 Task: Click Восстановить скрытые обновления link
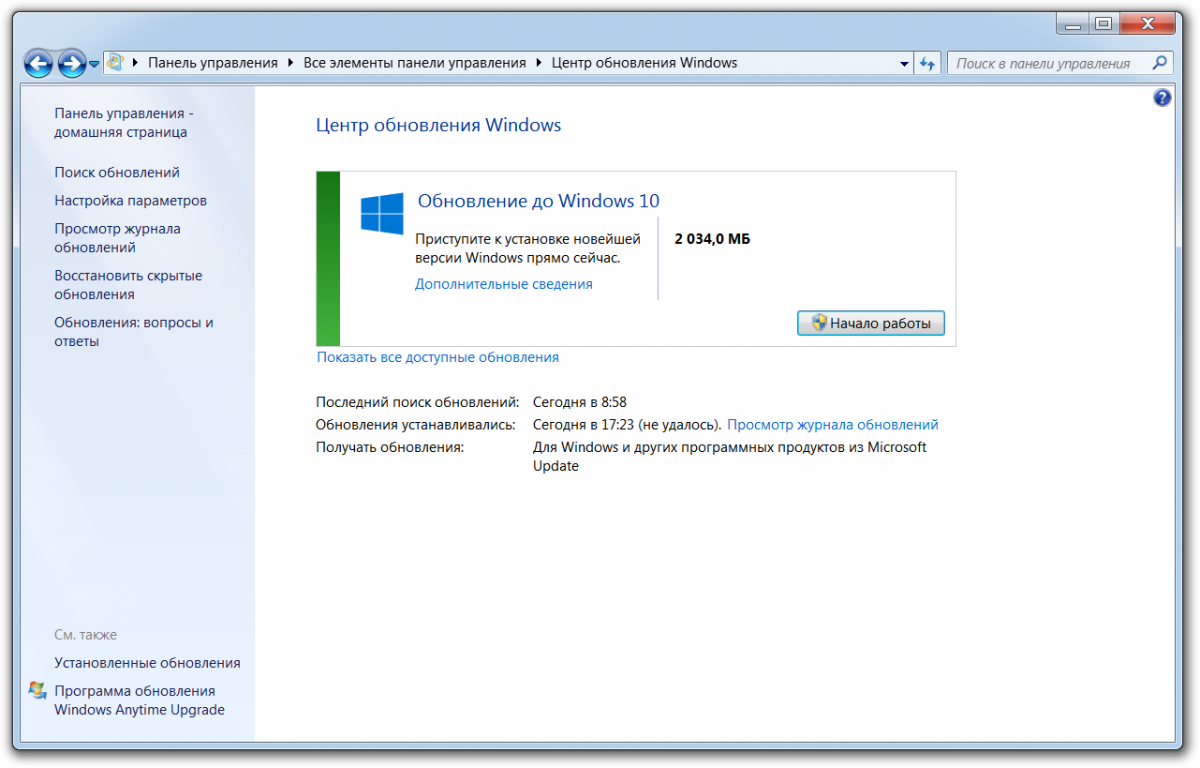[128, 285]
